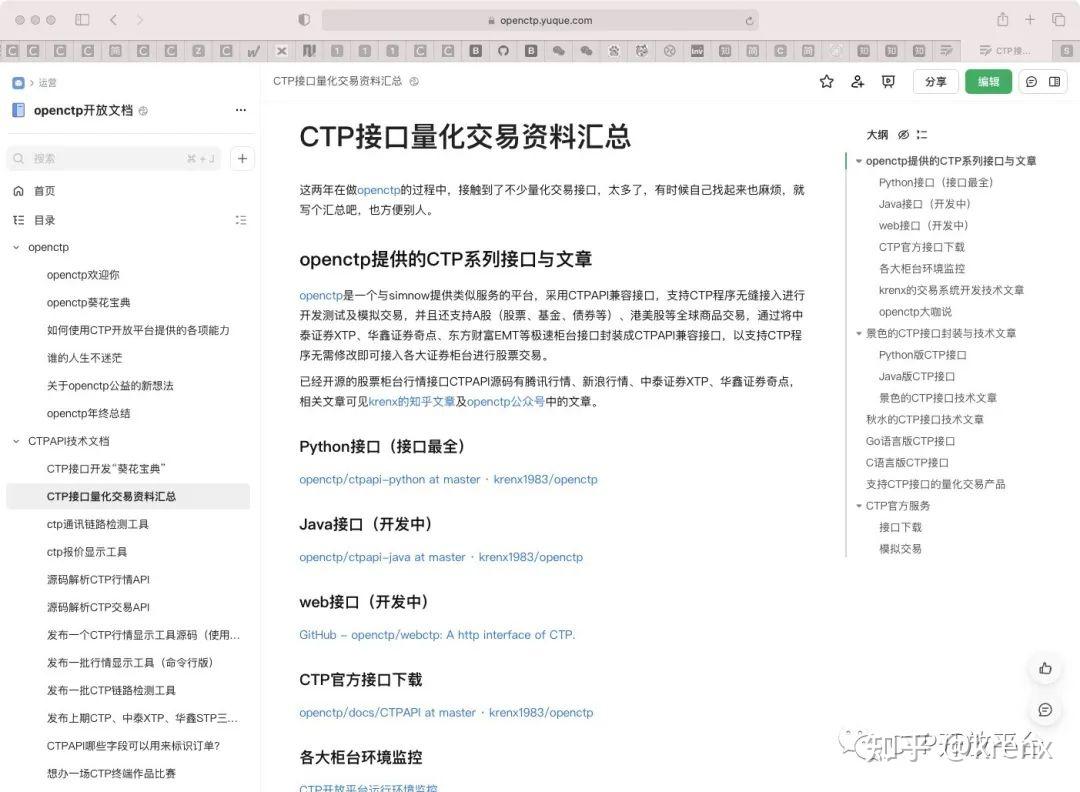The width and height of the screenshot is (1080, 792).
Task: Open the comments panel icon beside 编辑
Action: (x=1030, y=81)
